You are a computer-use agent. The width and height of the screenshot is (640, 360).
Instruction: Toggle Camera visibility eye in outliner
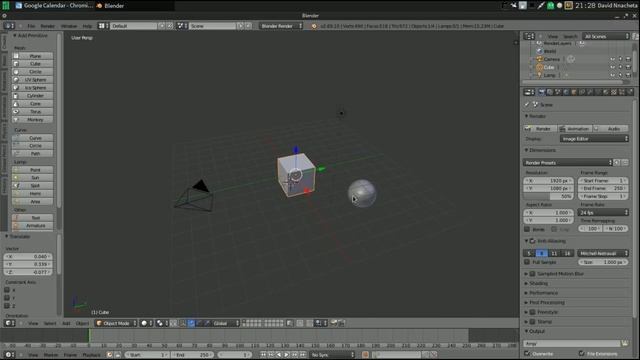click(613, 59)
